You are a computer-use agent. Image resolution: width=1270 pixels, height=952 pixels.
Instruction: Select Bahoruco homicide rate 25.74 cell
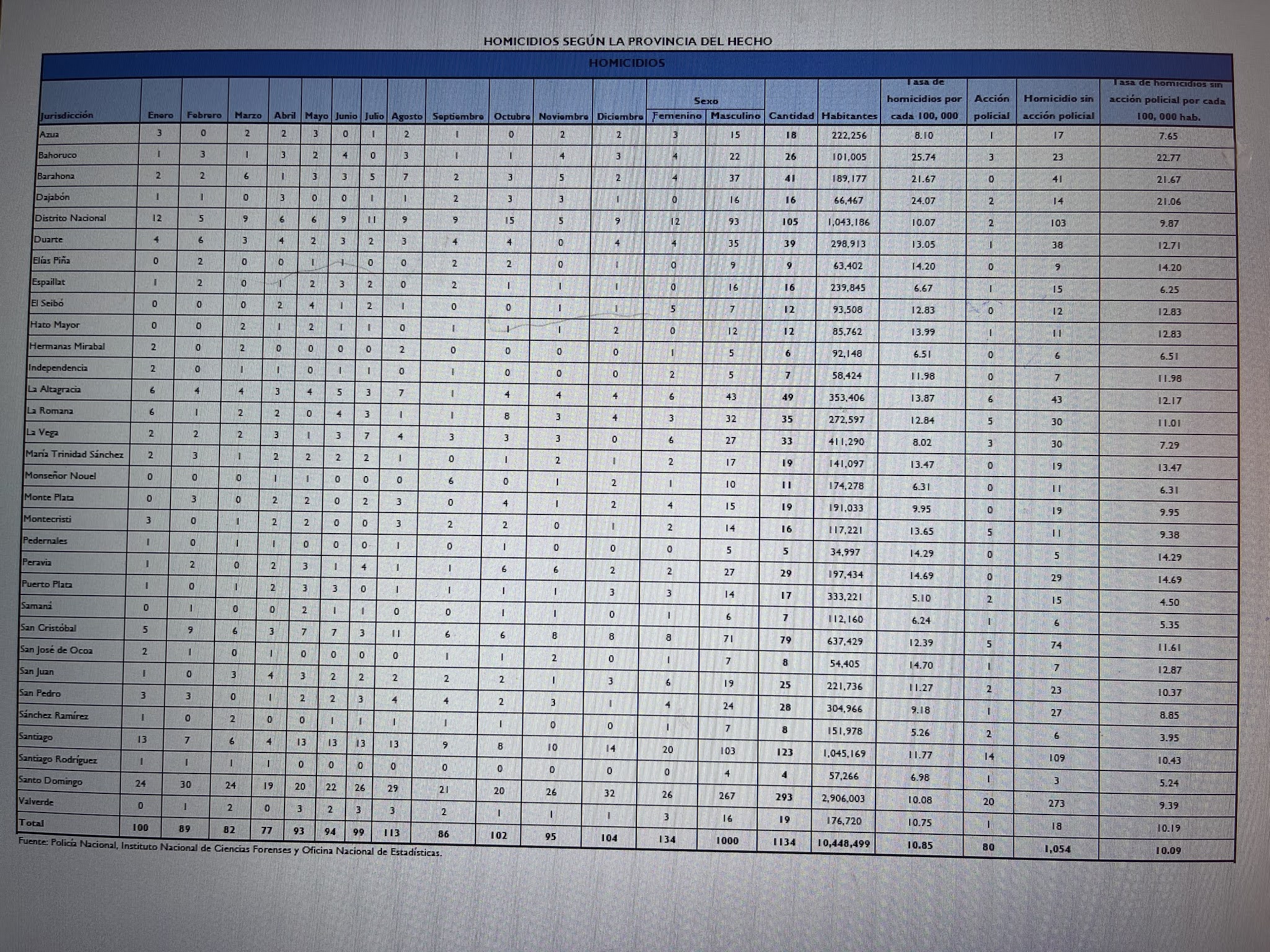pos(923,157)
